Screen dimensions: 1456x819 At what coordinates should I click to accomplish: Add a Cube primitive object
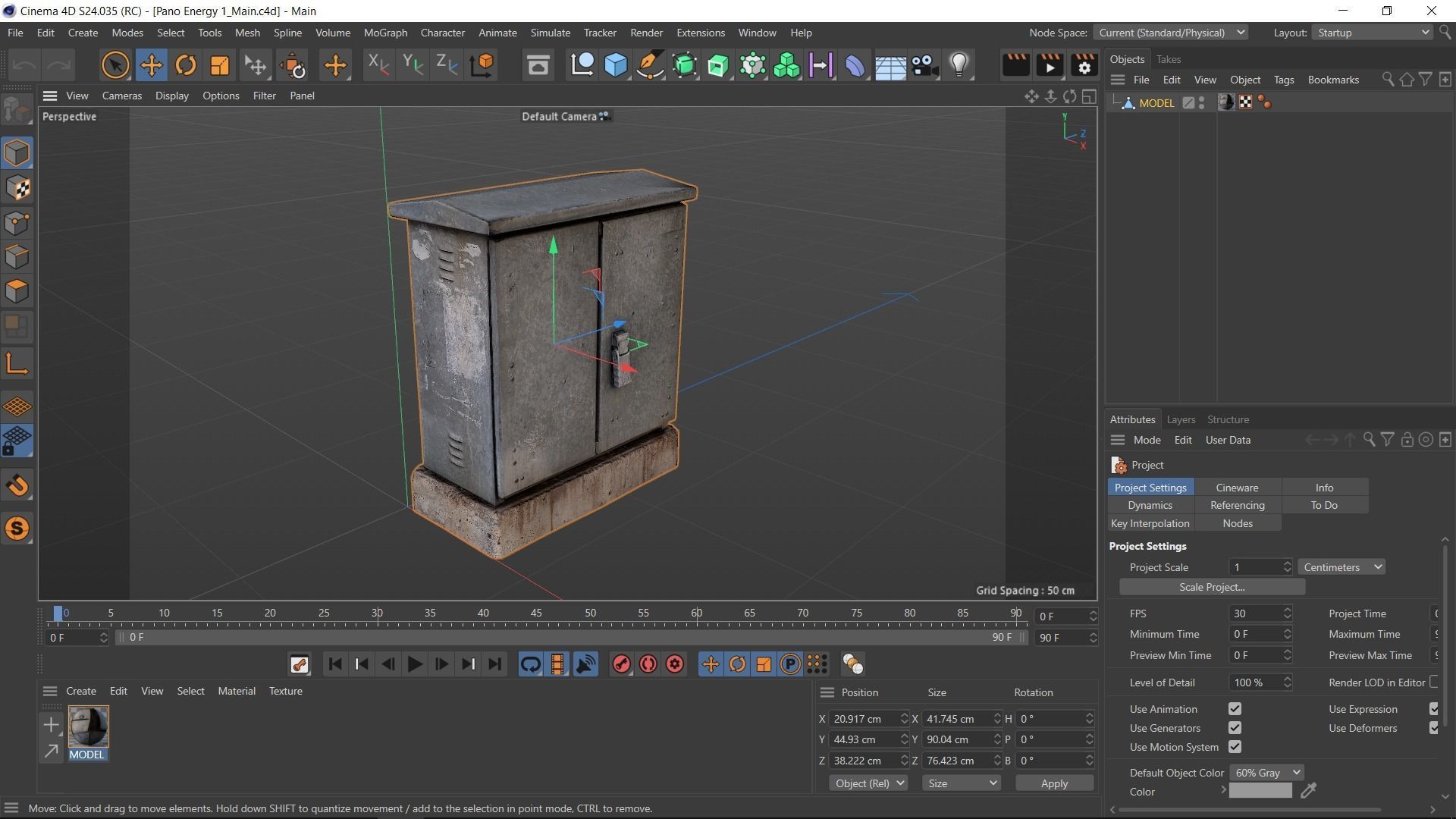(616, 65)
